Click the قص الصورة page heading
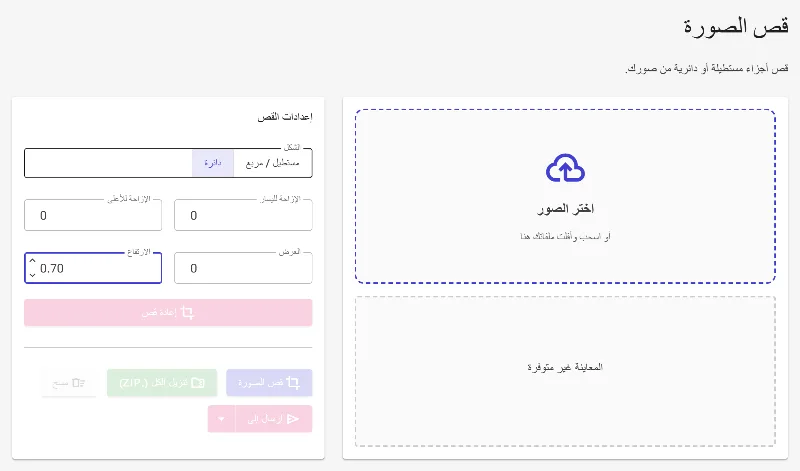 tap(736, 26)
